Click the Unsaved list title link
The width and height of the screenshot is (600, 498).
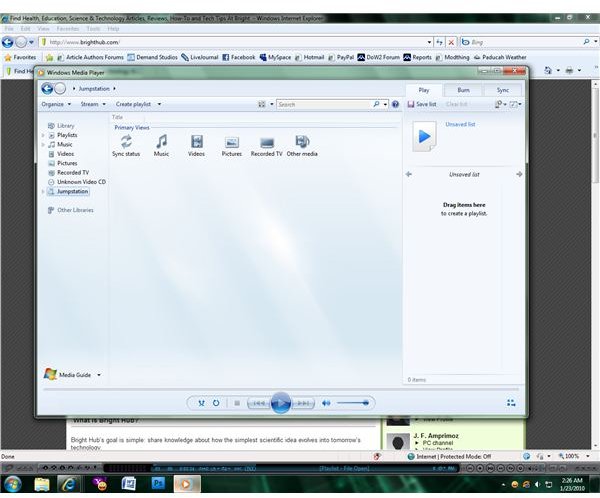(460, 124)
